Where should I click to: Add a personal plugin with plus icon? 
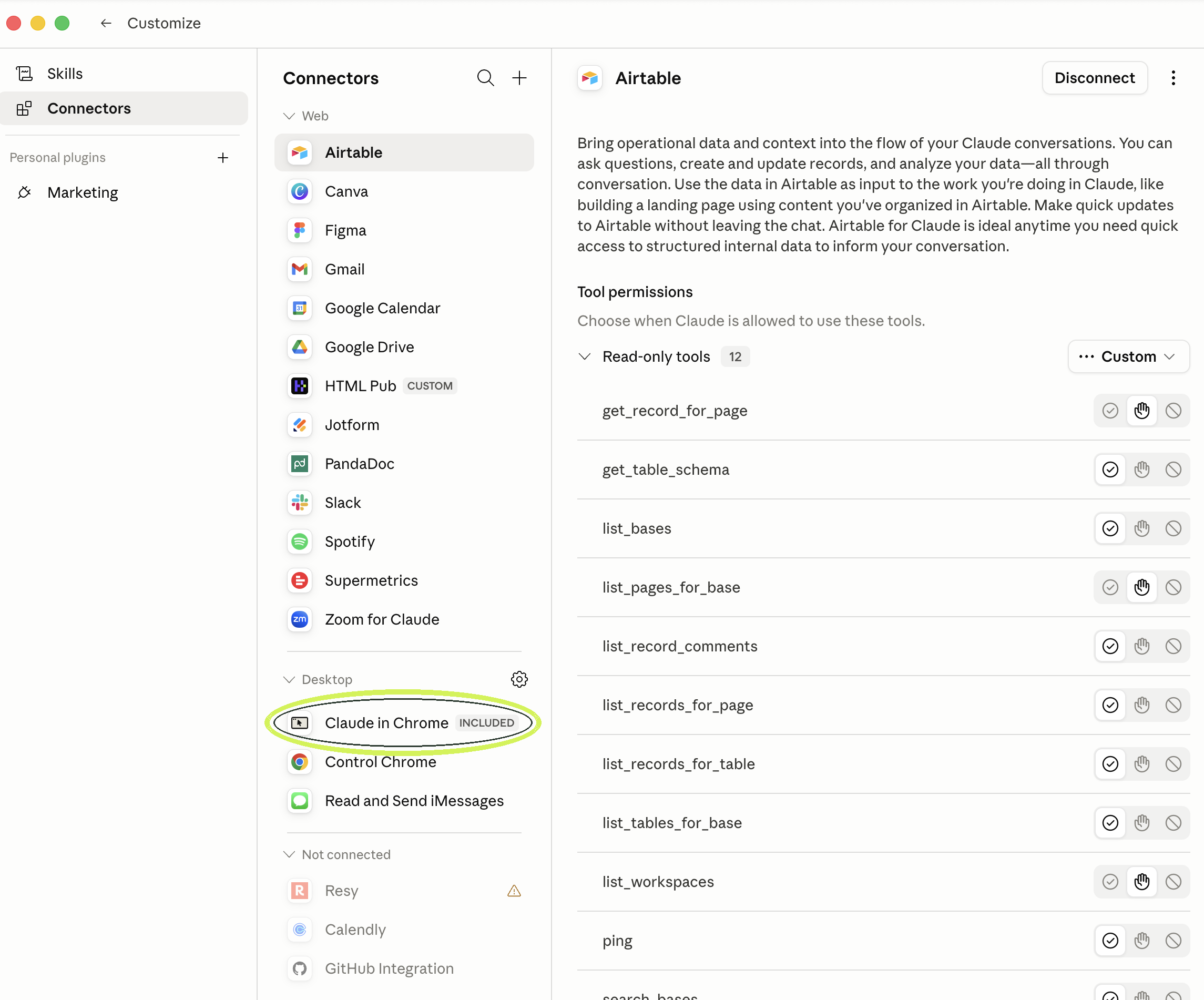coord(223,158)
